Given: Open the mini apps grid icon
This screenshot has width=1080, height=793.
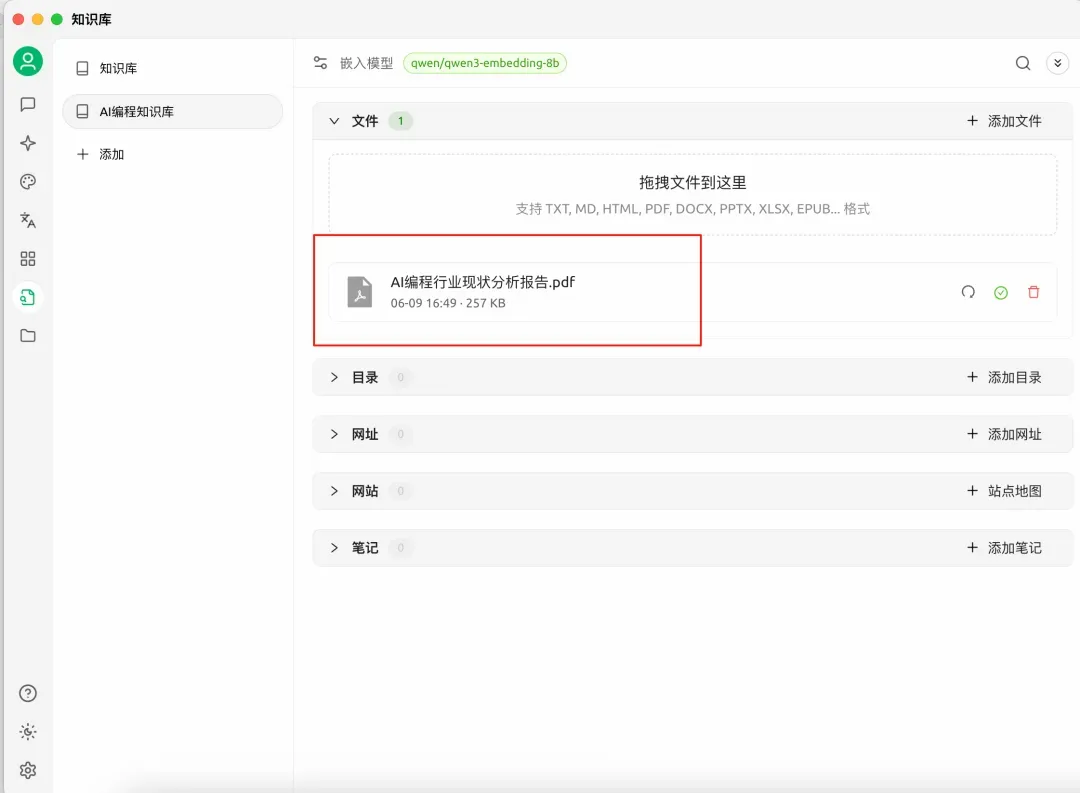Looking at the screenshot, I should click(28, 259).
